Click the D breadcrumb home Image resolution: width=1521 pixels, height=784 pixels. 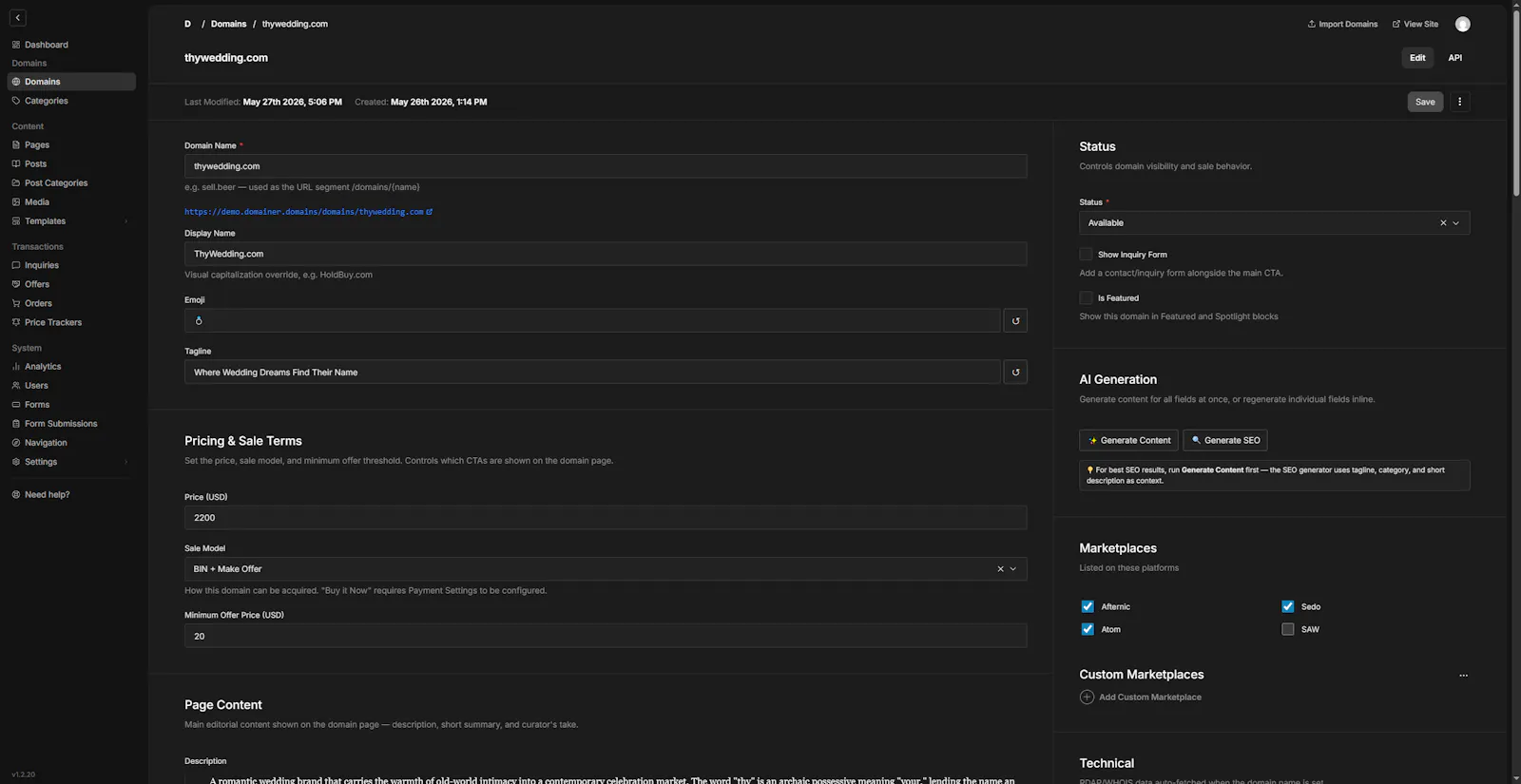click(187, 24)
